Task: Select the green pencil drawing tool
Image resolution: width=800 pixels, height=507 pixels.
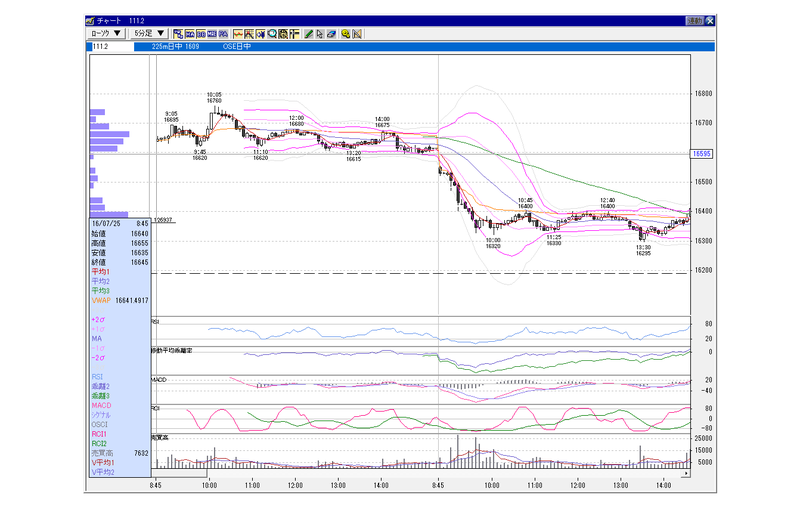Action: (x=309, y=34)
